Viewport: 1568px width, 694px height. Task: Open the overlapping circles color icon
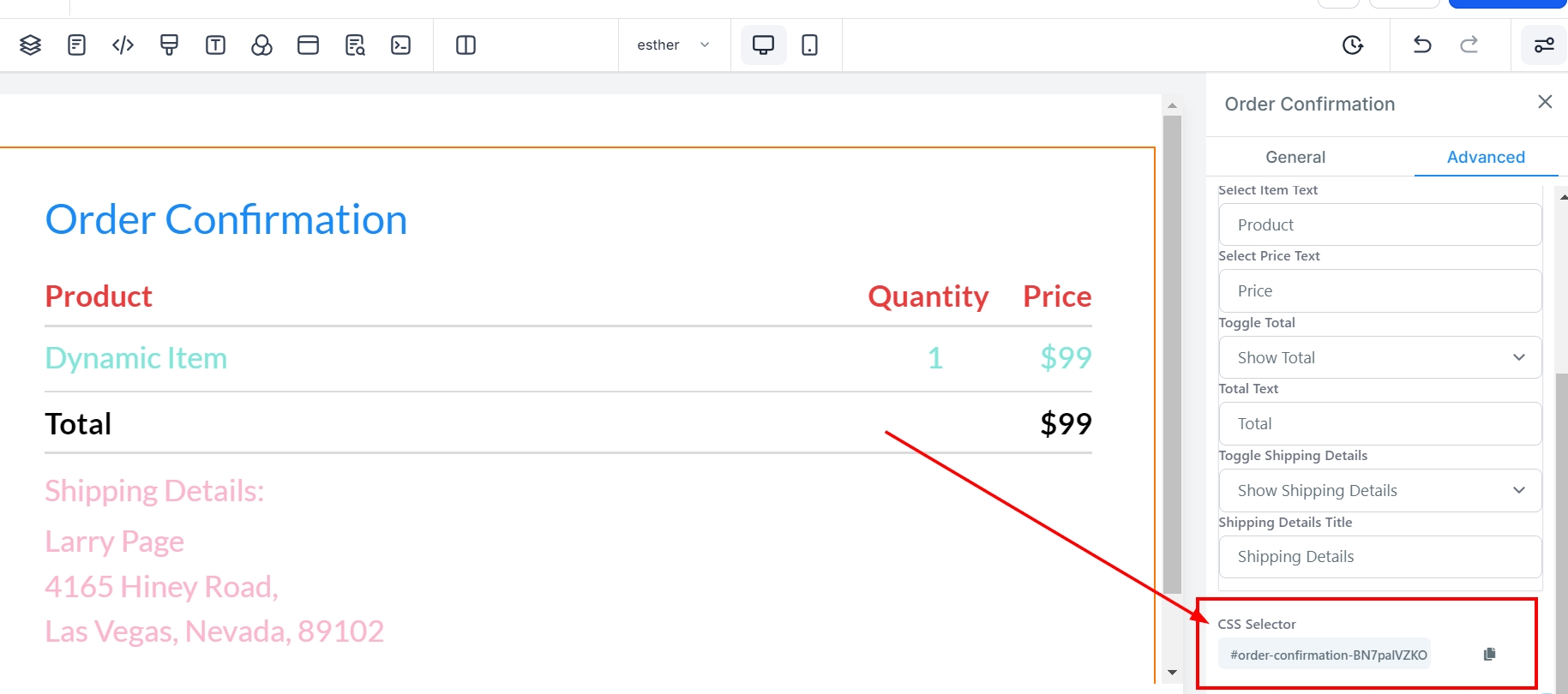click(262, 45)
